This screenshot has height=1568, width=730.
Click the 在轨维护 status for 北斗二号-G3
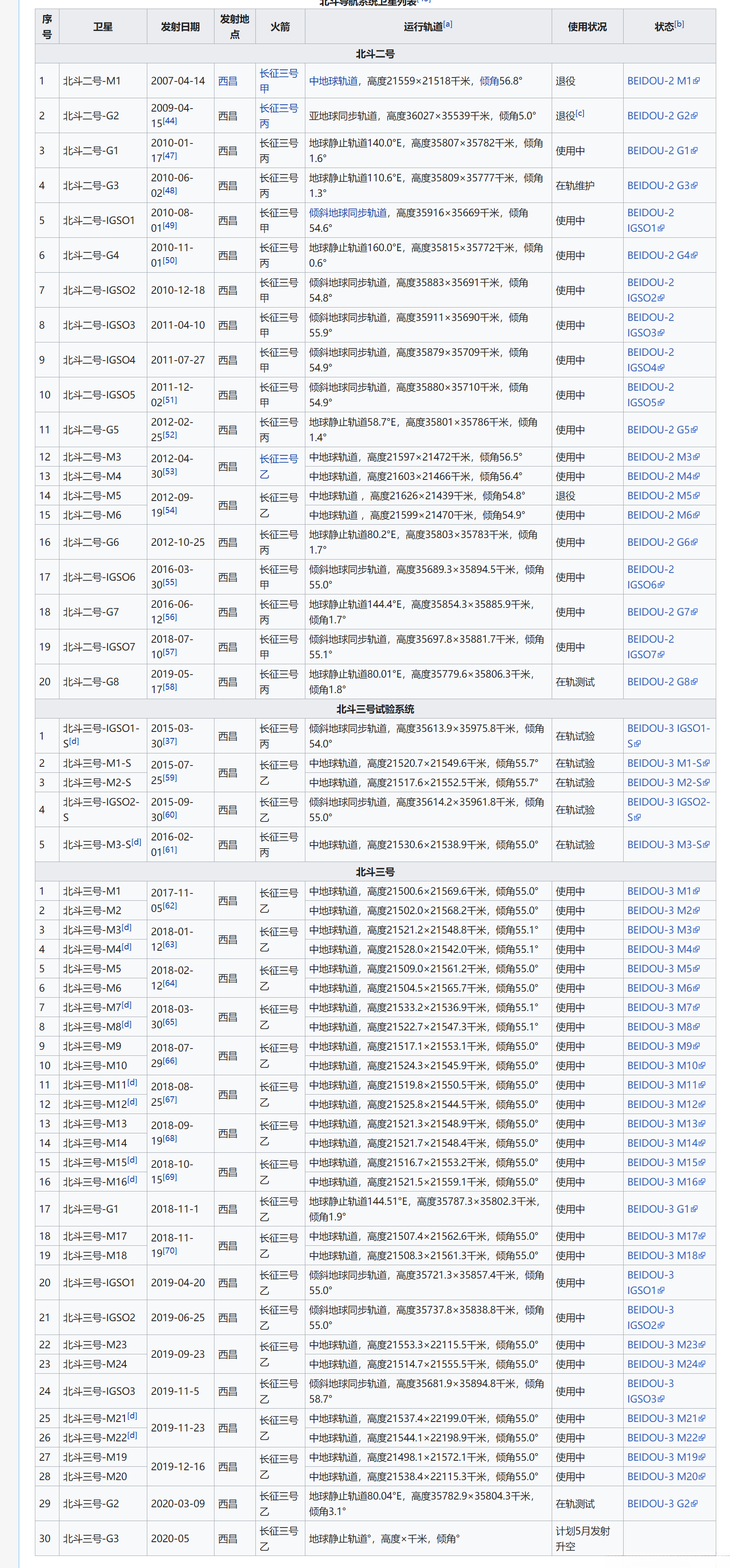coord(575,186)
